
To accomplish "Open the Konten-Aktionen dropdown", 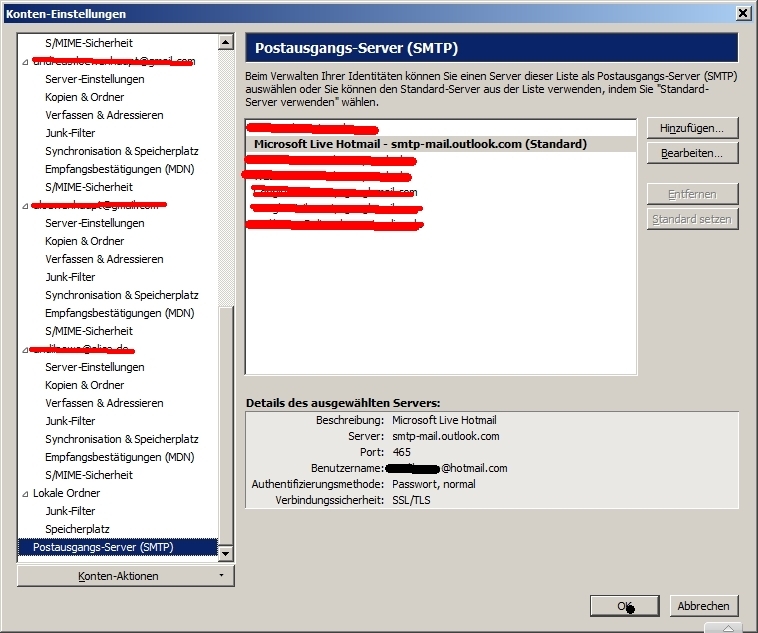I will coord(126,576).
